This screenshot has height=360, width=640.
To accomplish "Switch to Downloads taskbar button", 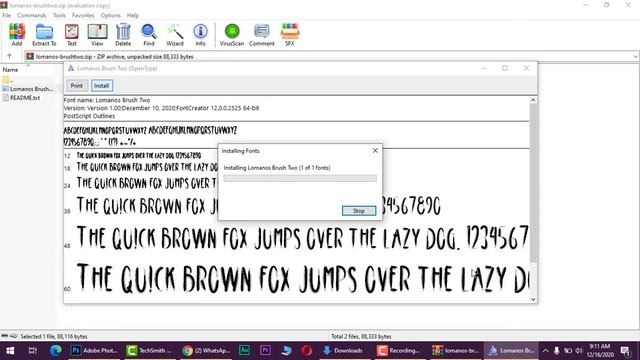I will [x=344, y=351].
